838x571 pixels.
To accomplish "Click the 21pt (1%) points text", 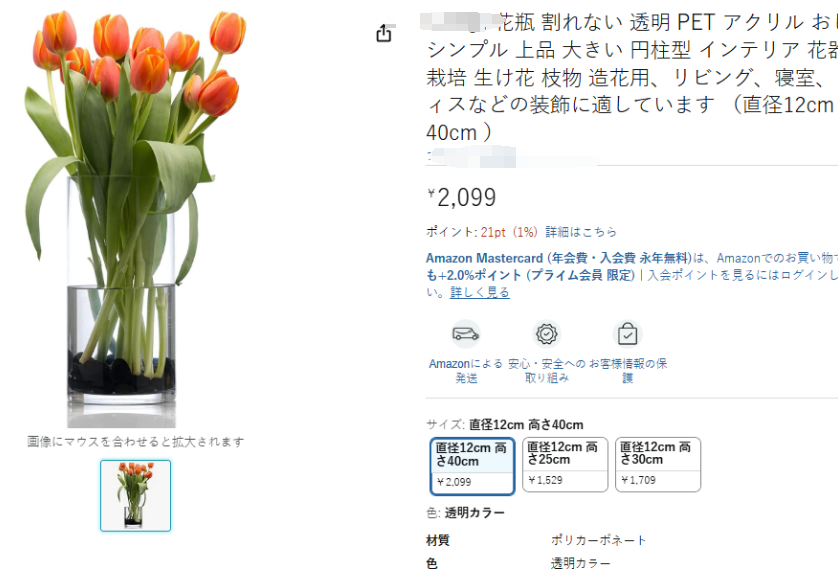I will (x=509, y=232).
